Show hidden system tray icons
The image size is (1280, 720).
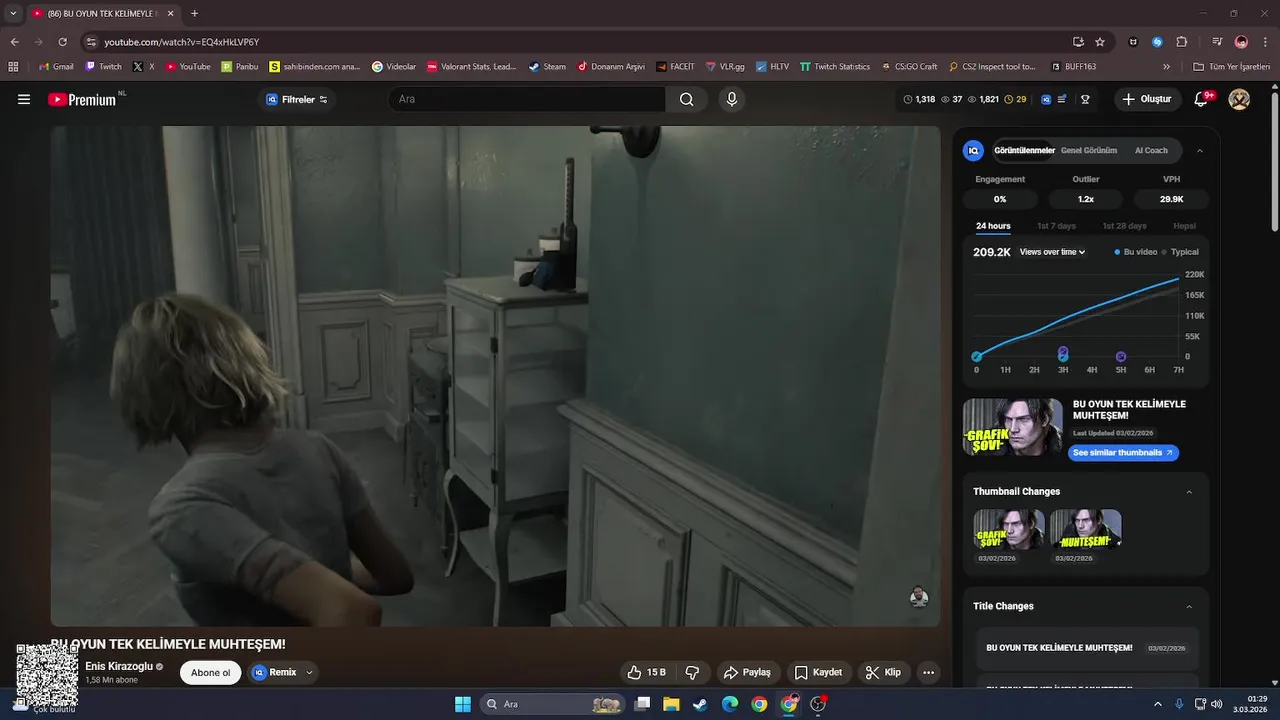[1158, 704]
